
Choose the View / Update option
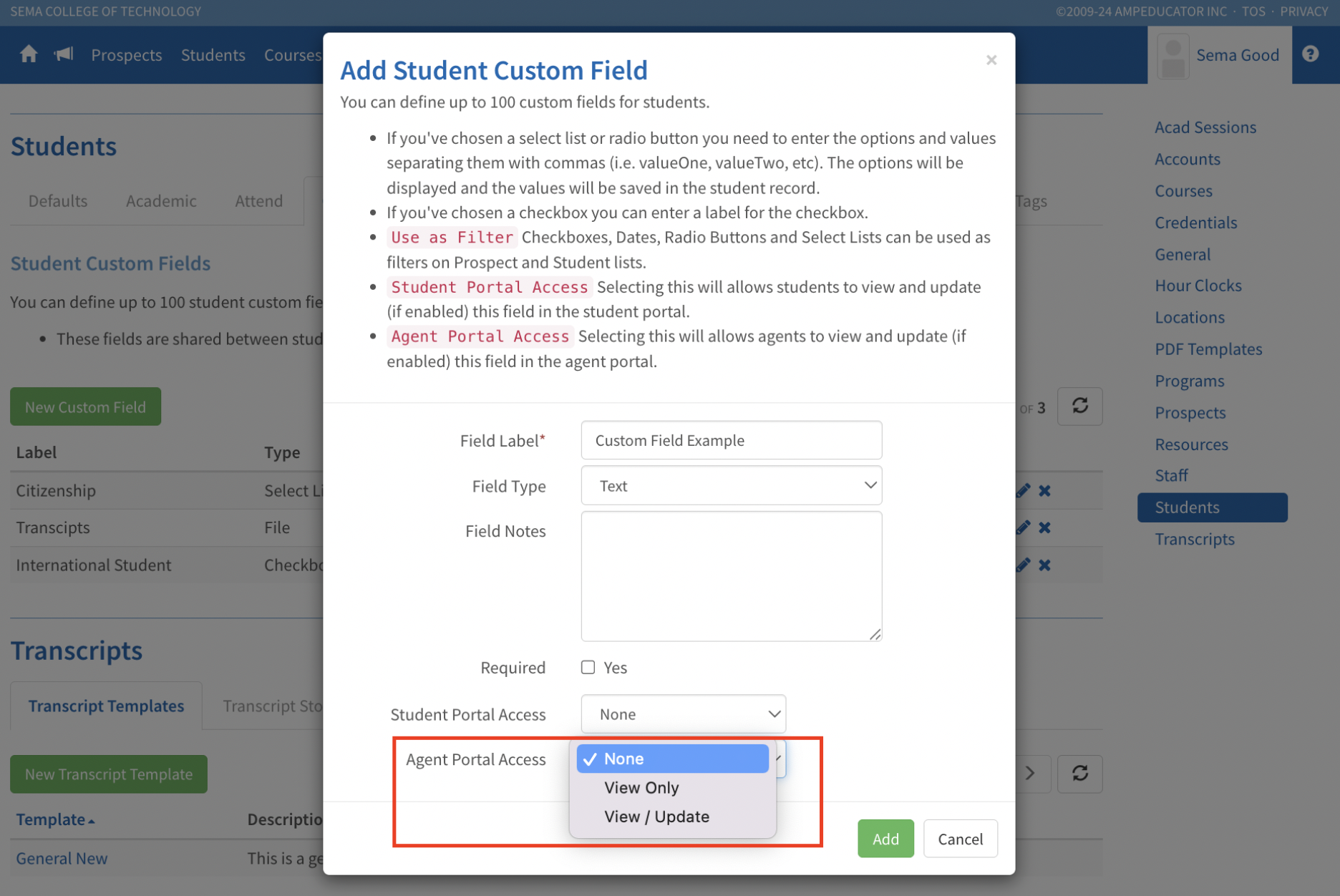[656, 817]
